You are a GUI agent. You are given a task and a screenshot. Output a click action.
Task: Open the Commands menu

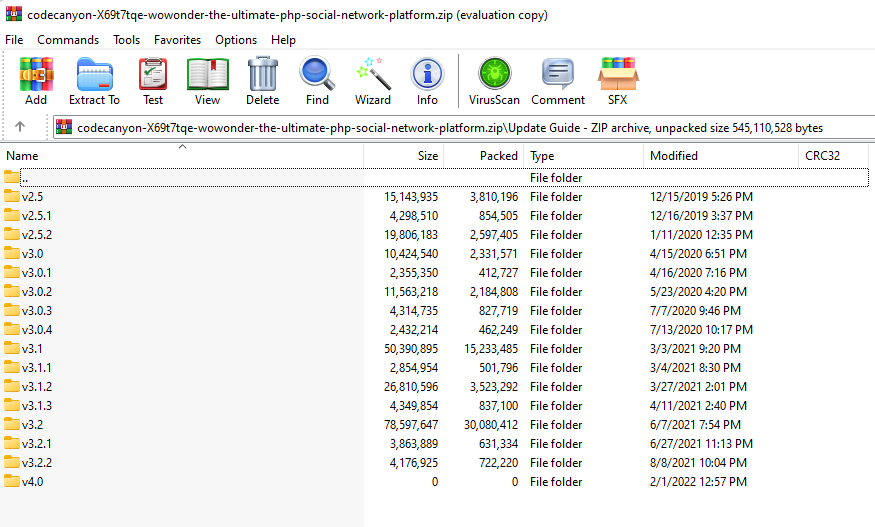pos(68,40)
